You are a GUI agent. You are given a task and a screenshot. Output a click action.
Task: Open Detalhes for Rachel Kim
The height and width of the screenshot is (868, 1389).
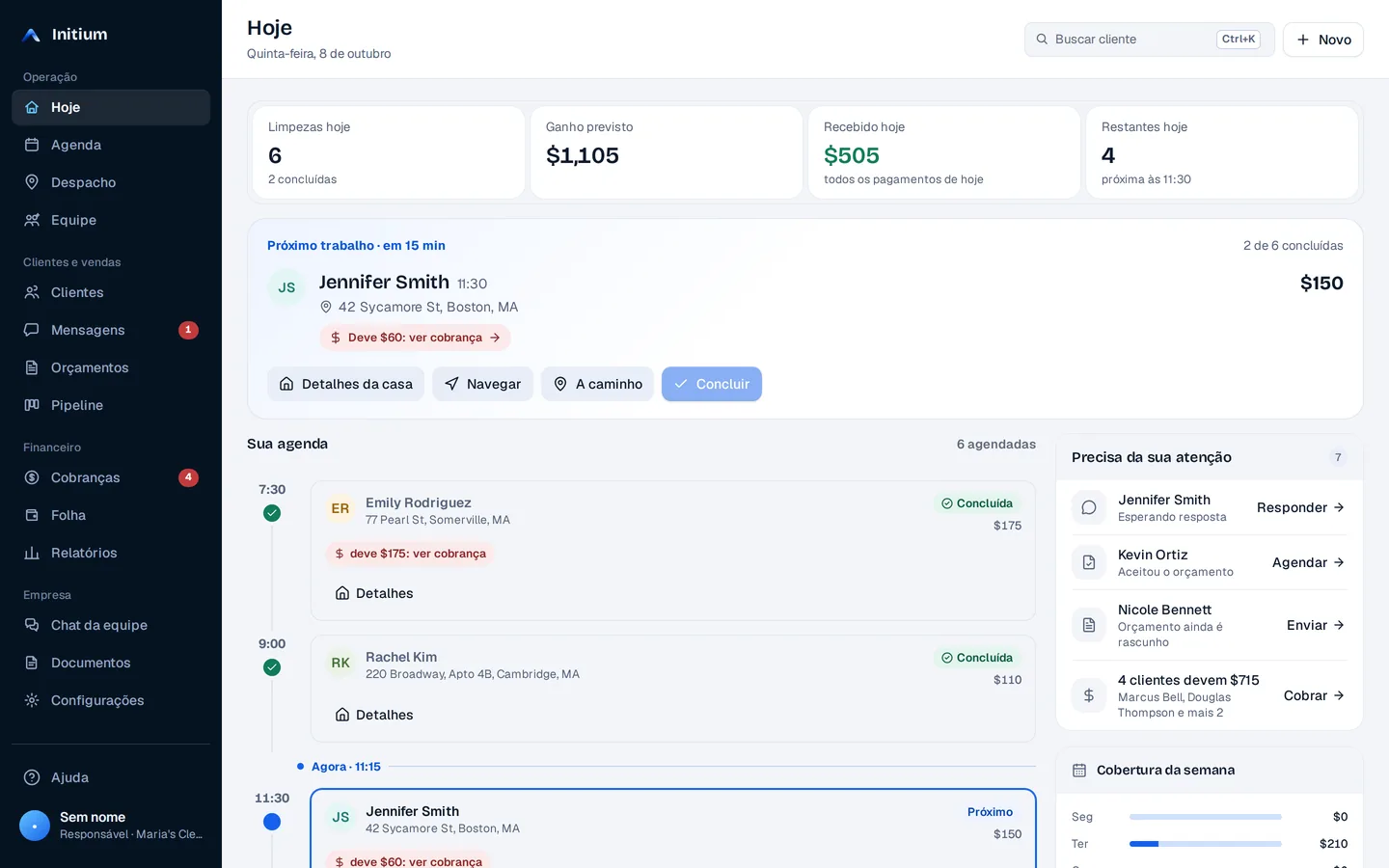pyautogui.click(x=374, y=715)
